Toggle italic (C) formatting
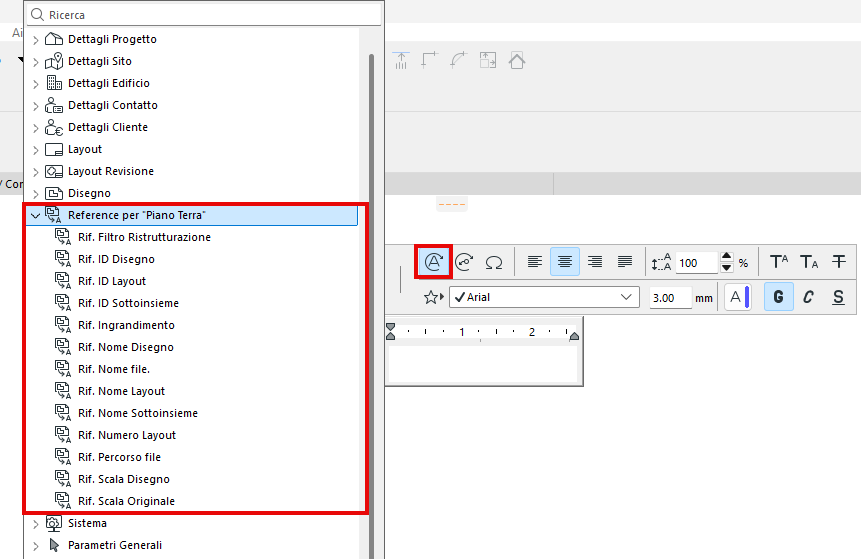The height and width of the screenshot is (559, 861). (808, 297)
